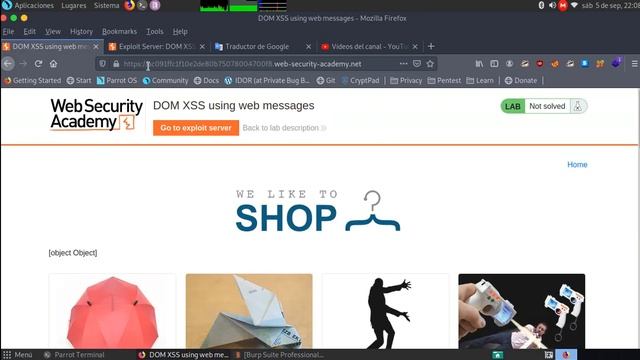Screen dimensions: 640x360
Task: Switch to the Videos del canal YouTube tab
Action: pyautogui.click(x=368, y=47)
